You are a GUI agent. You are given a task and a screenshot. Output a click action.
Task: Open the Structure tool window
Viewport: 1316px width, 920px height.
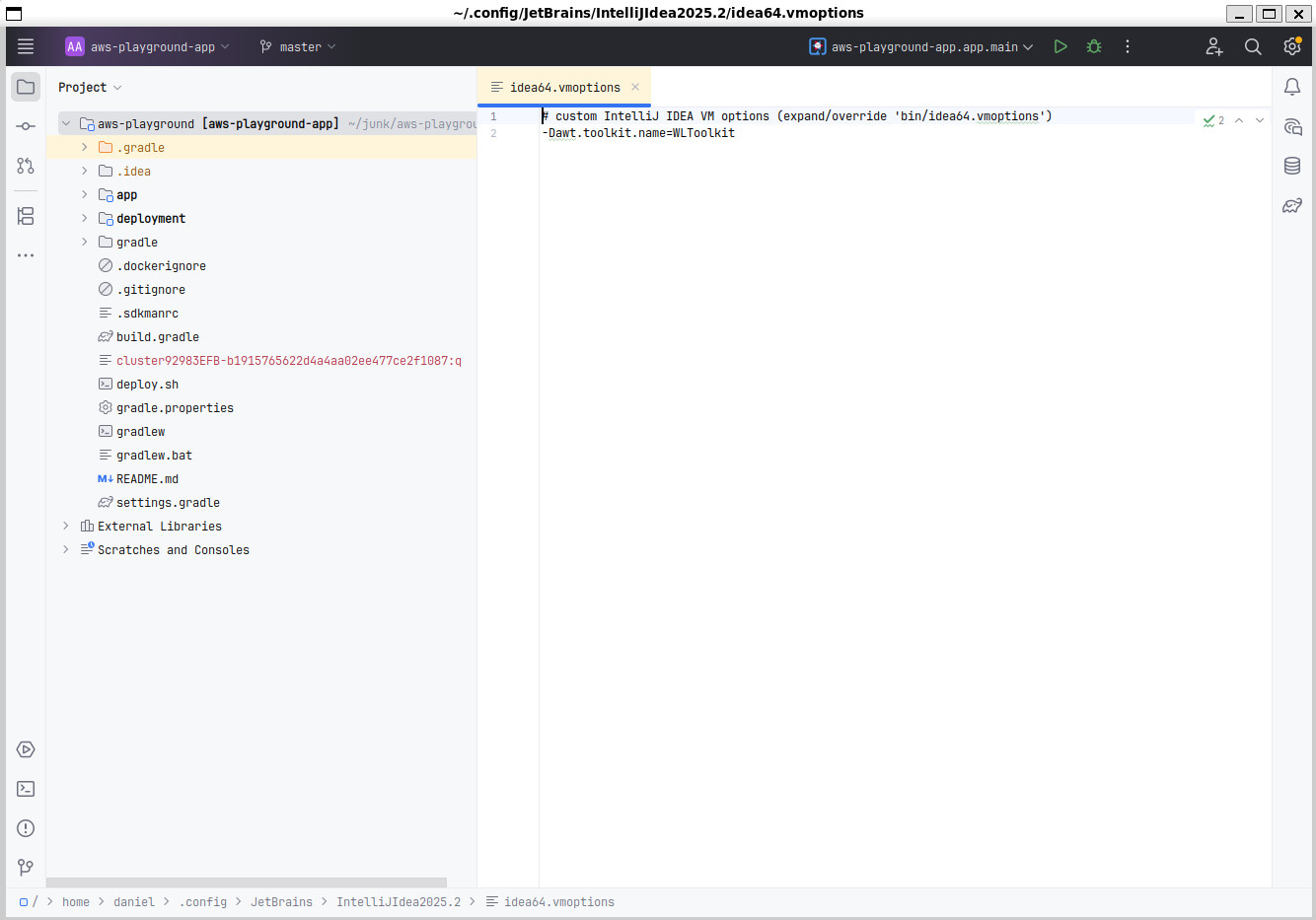(x=26, y=216)
